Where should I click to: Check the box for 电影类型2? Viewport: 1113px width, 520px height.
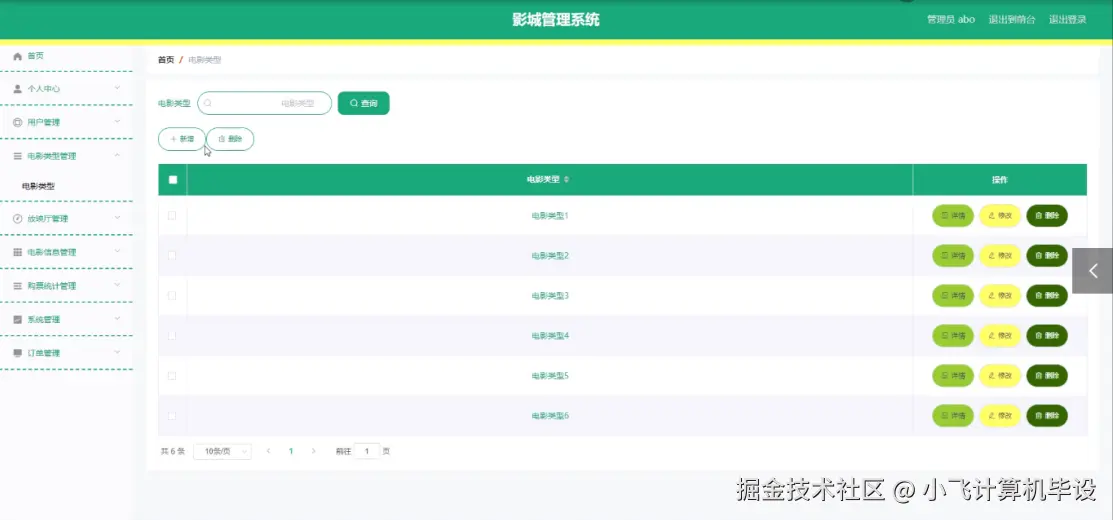point(172,255)
